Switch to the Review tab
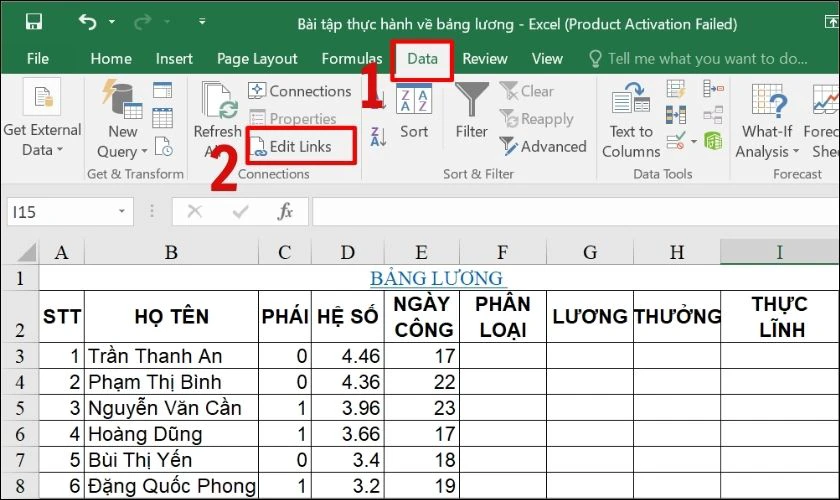The height and width of the screenshot is (500, 840). click(485, 58)
